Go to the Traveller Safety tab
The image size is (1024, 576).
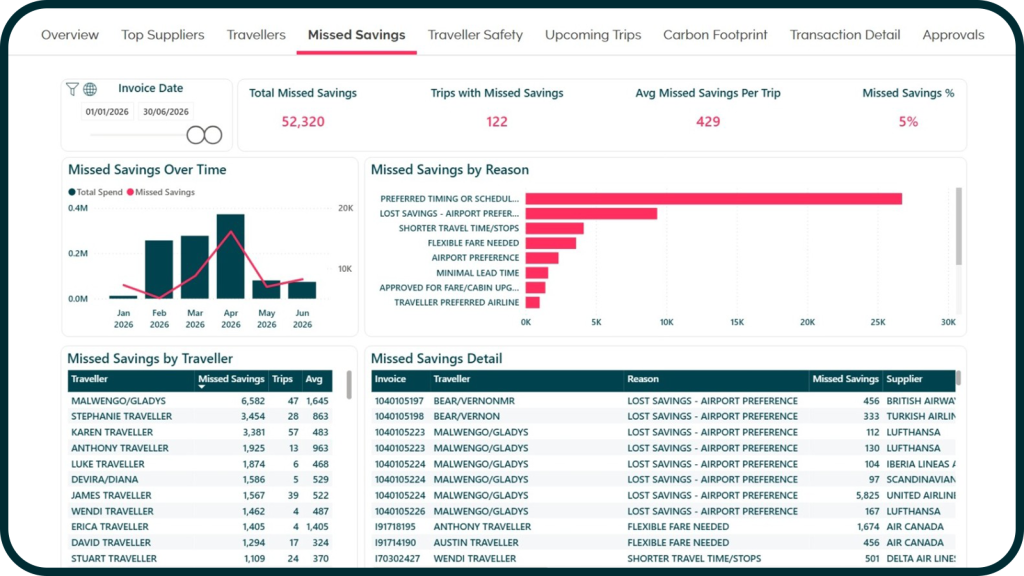(475, 35)
